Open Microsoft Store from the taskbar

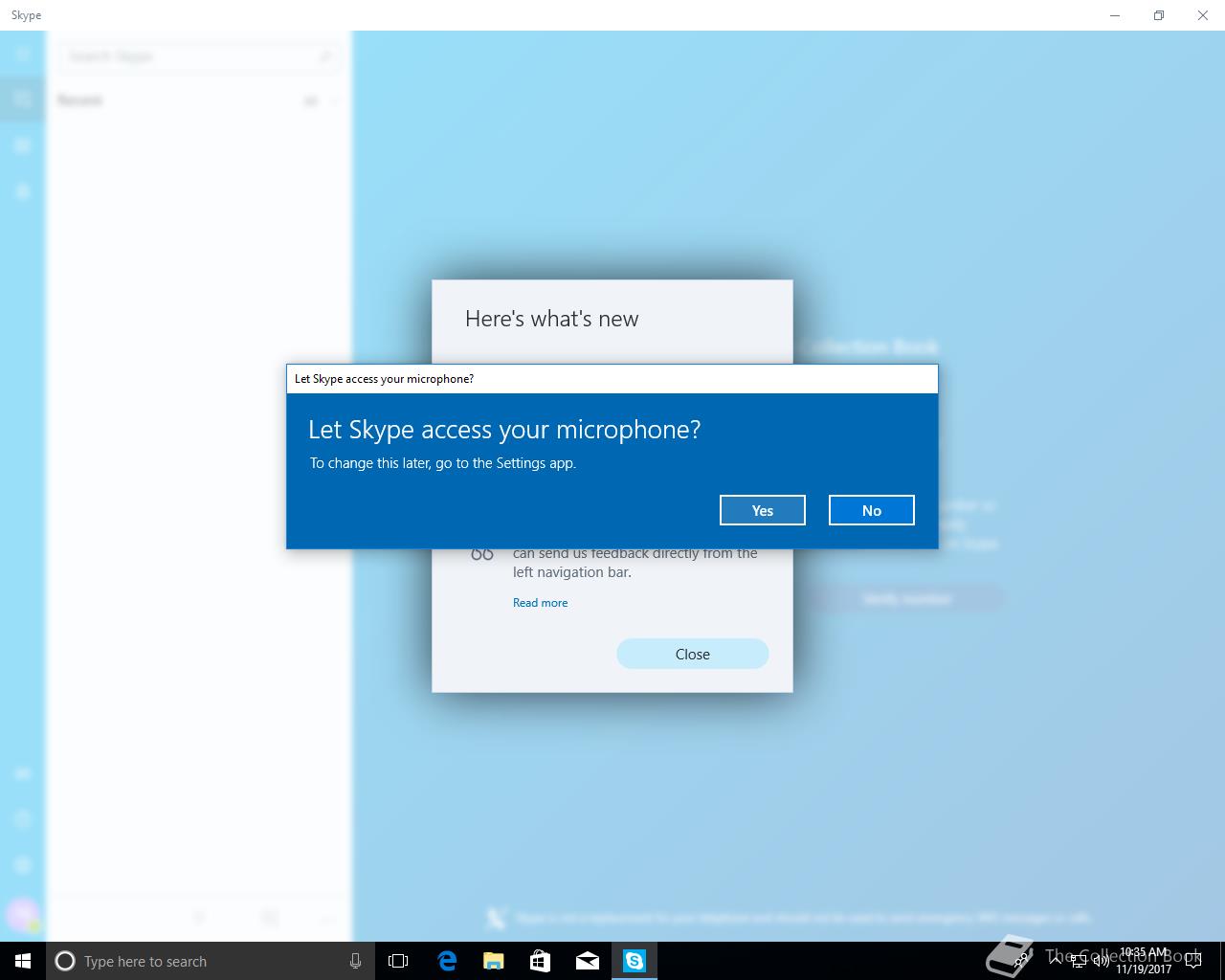click(x=540, y=961)
